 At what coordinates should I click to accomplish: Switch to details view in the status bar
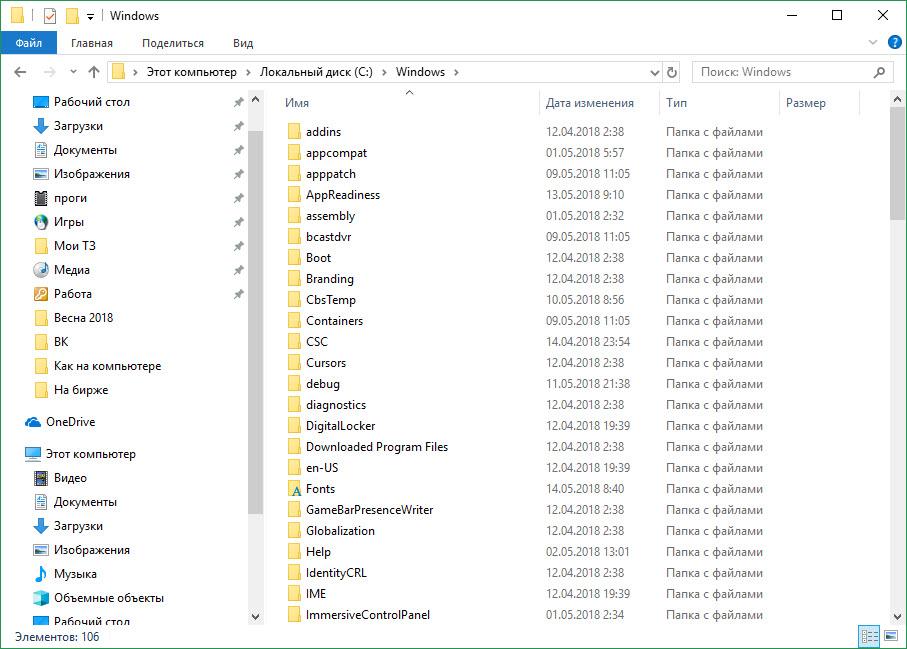click(x=869, y=636)
